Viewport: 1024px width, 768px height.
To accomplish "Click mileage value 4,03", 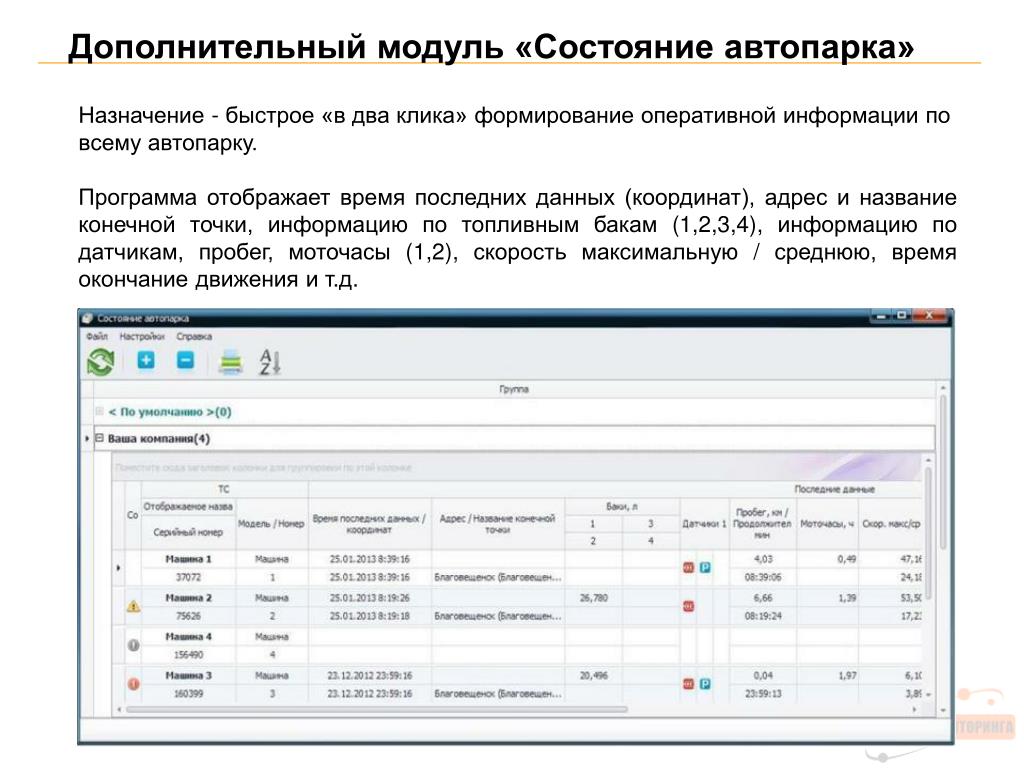I will coord(763,559).
